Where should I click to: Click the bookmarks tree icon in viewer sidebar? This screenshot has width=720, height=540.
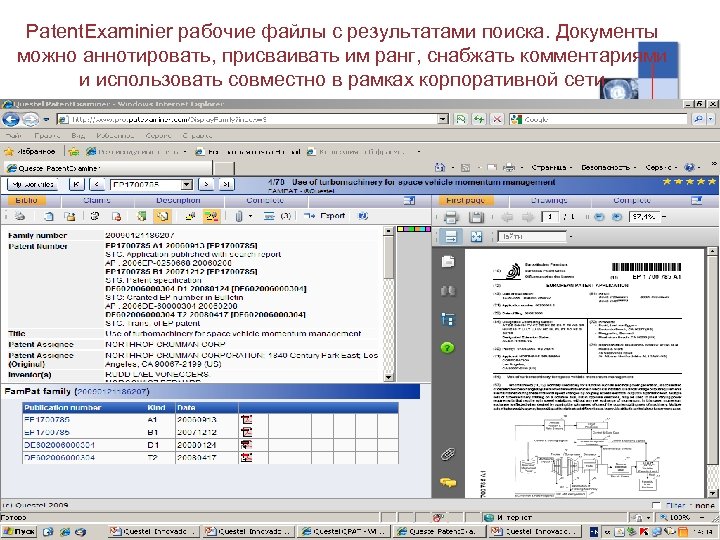(x=448, y=319)
